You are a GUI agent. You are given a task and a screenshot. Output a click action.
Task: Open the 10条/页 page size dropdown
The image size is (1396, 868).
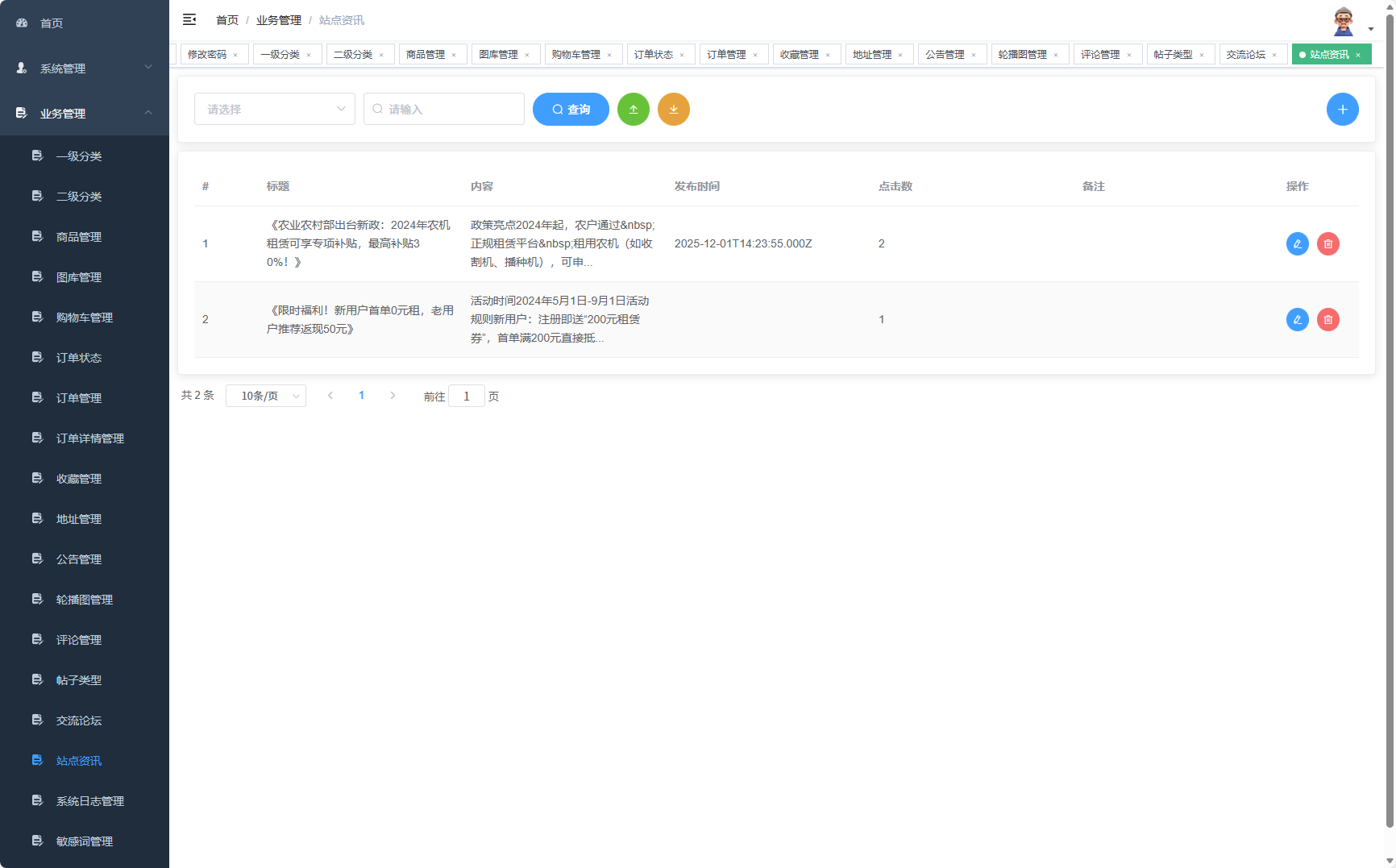click(266, 396)
